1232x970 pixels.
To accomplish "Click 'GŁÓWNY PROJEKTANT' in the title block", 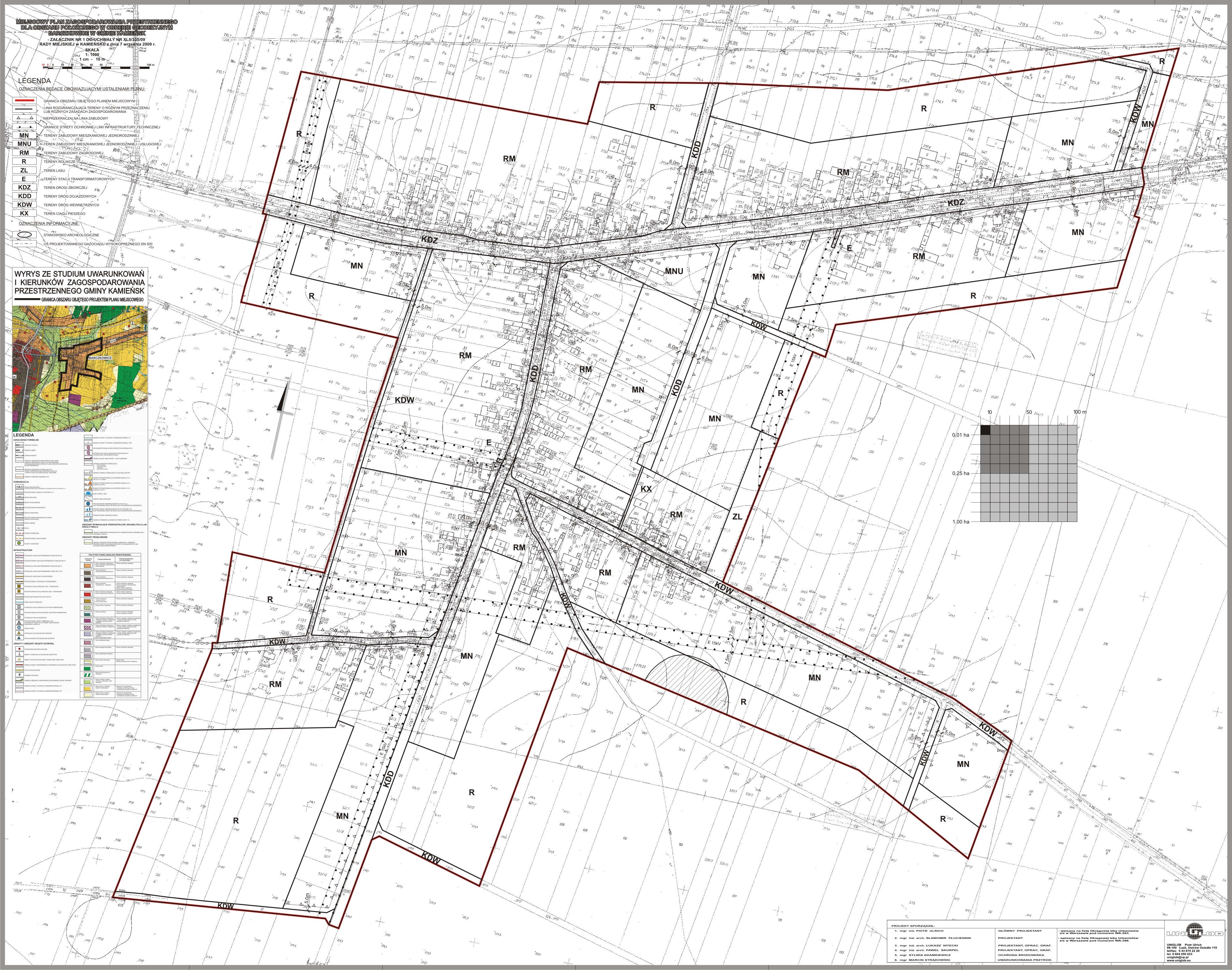I will click(1020, 931).
